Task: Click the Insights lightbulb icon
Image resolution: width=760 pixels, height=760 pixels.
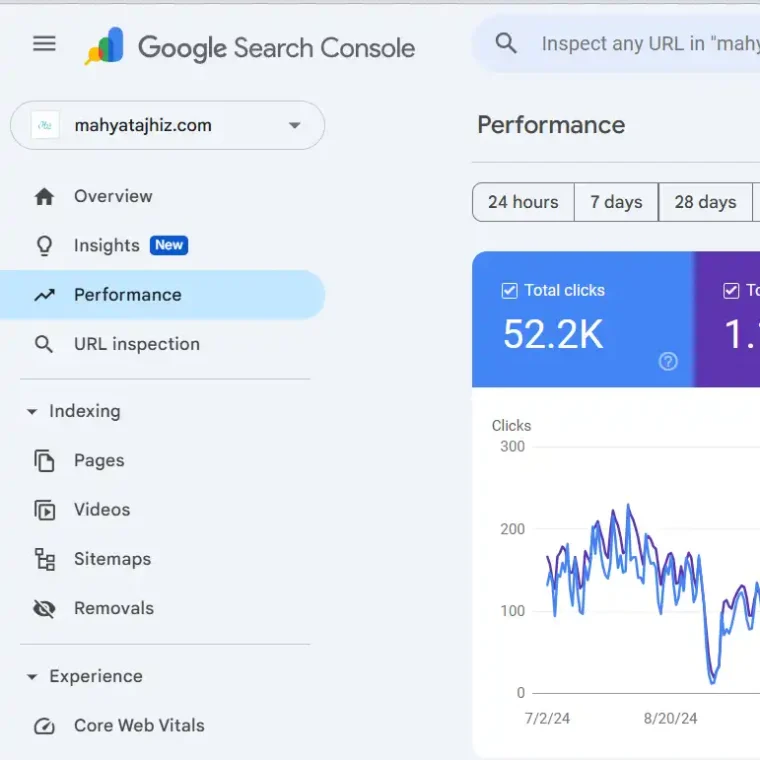Action: click(x=44, y=246)
